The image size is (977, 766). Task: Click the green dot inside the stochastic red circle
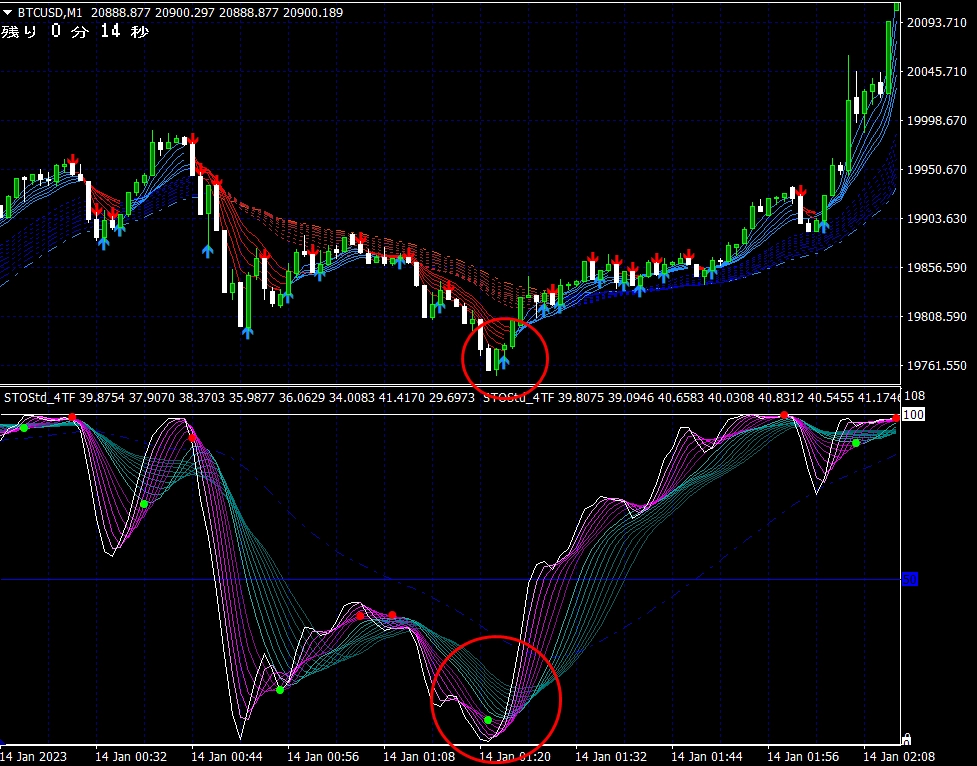488,720
